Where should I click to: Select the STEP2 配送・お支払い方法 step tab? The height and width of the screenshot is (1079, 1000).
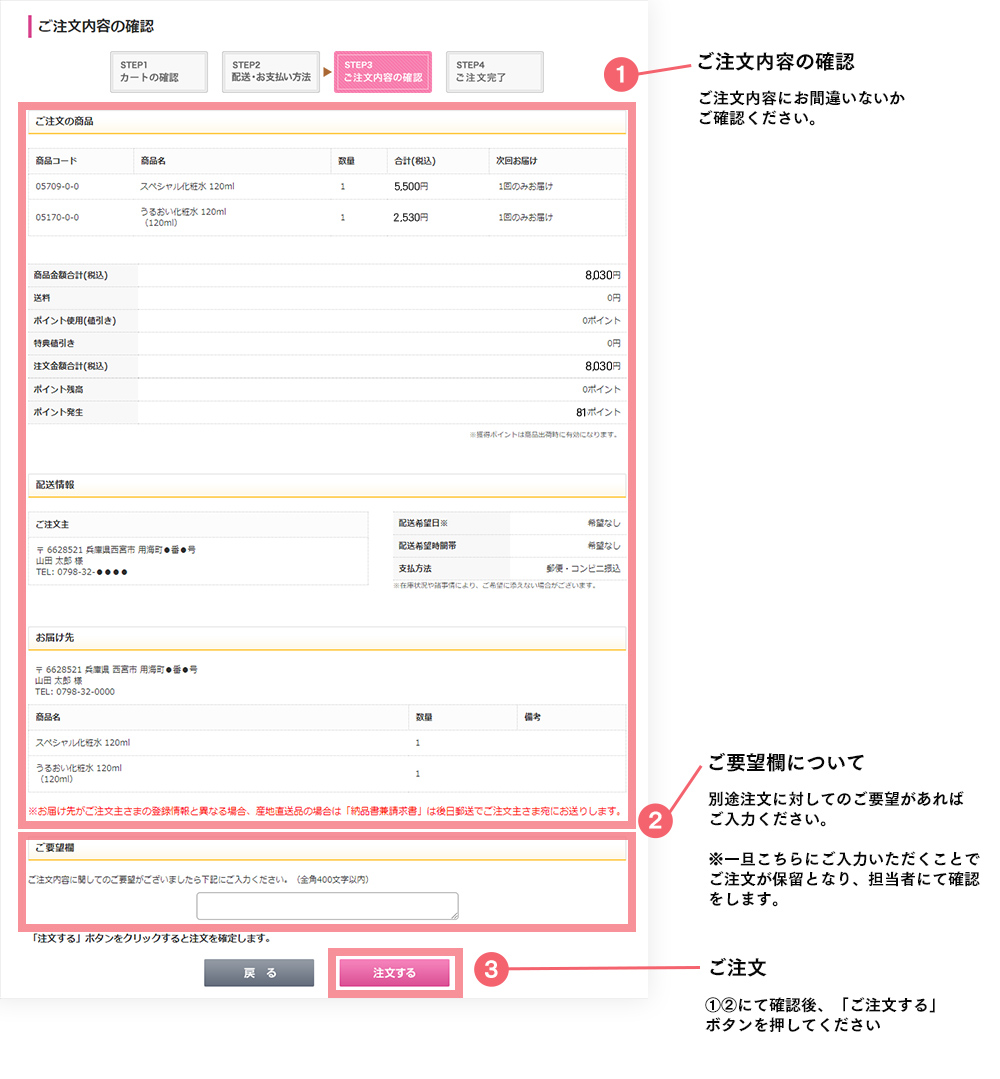[271, 72]
